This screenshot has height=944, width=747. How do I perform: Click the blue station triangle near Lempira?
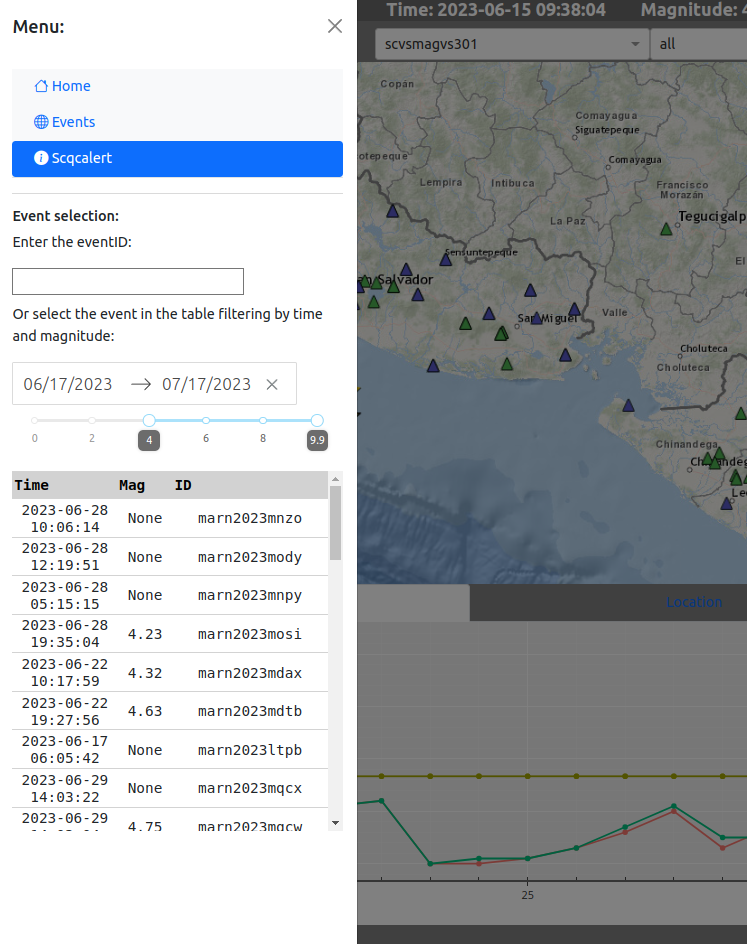[x=393, y=212]
